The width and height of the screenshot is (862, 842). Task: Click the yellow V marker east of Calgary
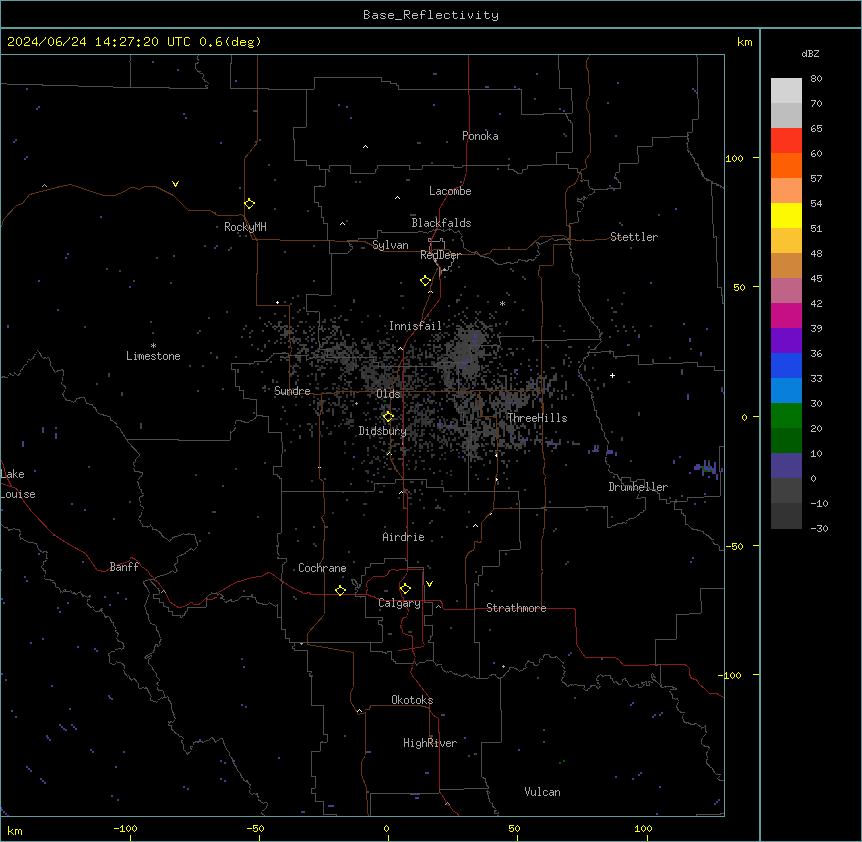[x=429, y=584]
